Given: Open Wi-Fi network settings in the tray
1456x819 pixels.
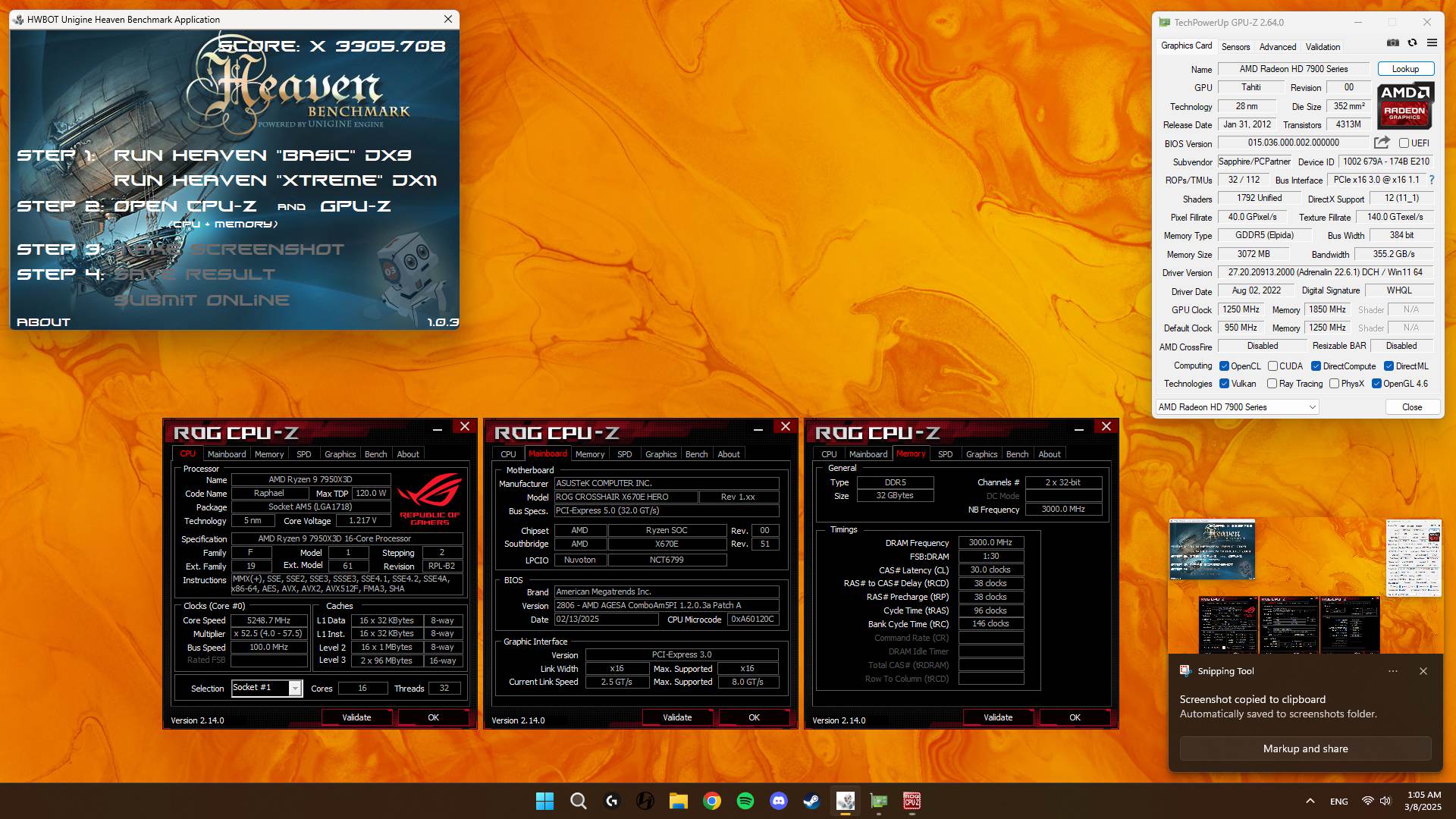Looking at the screenshot, I should click(x=1367, y=801).
